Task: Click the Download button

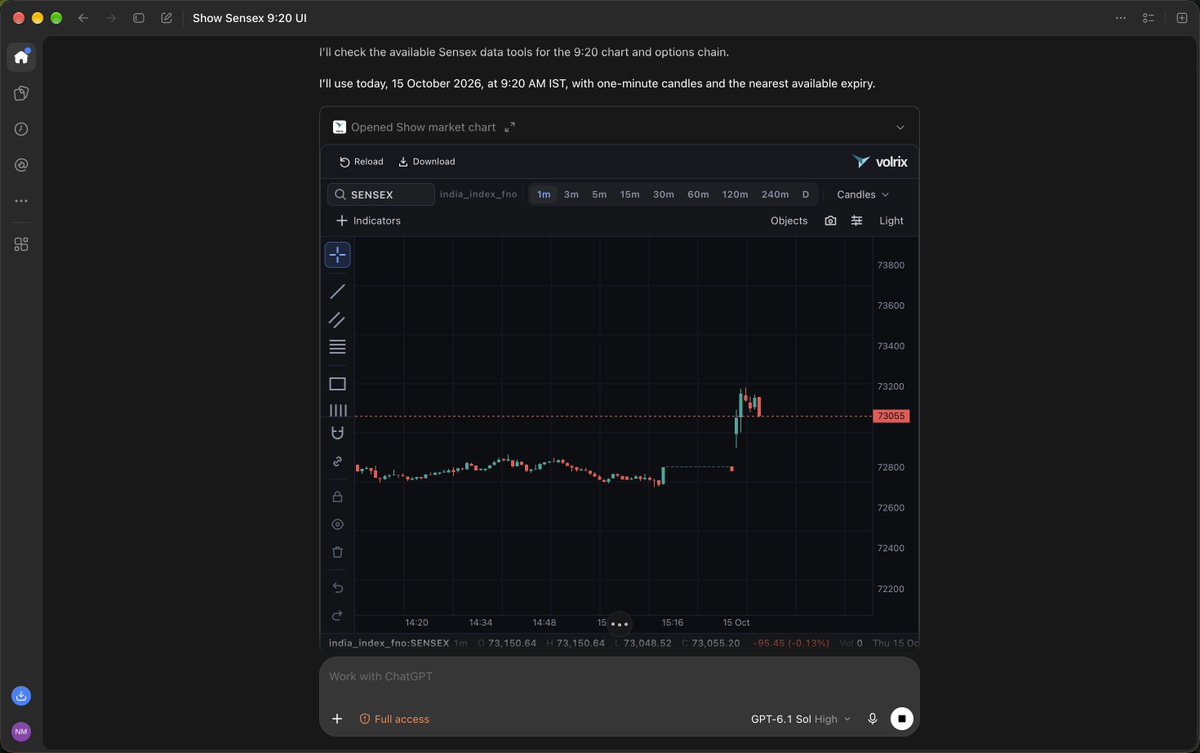Action: 426,162
